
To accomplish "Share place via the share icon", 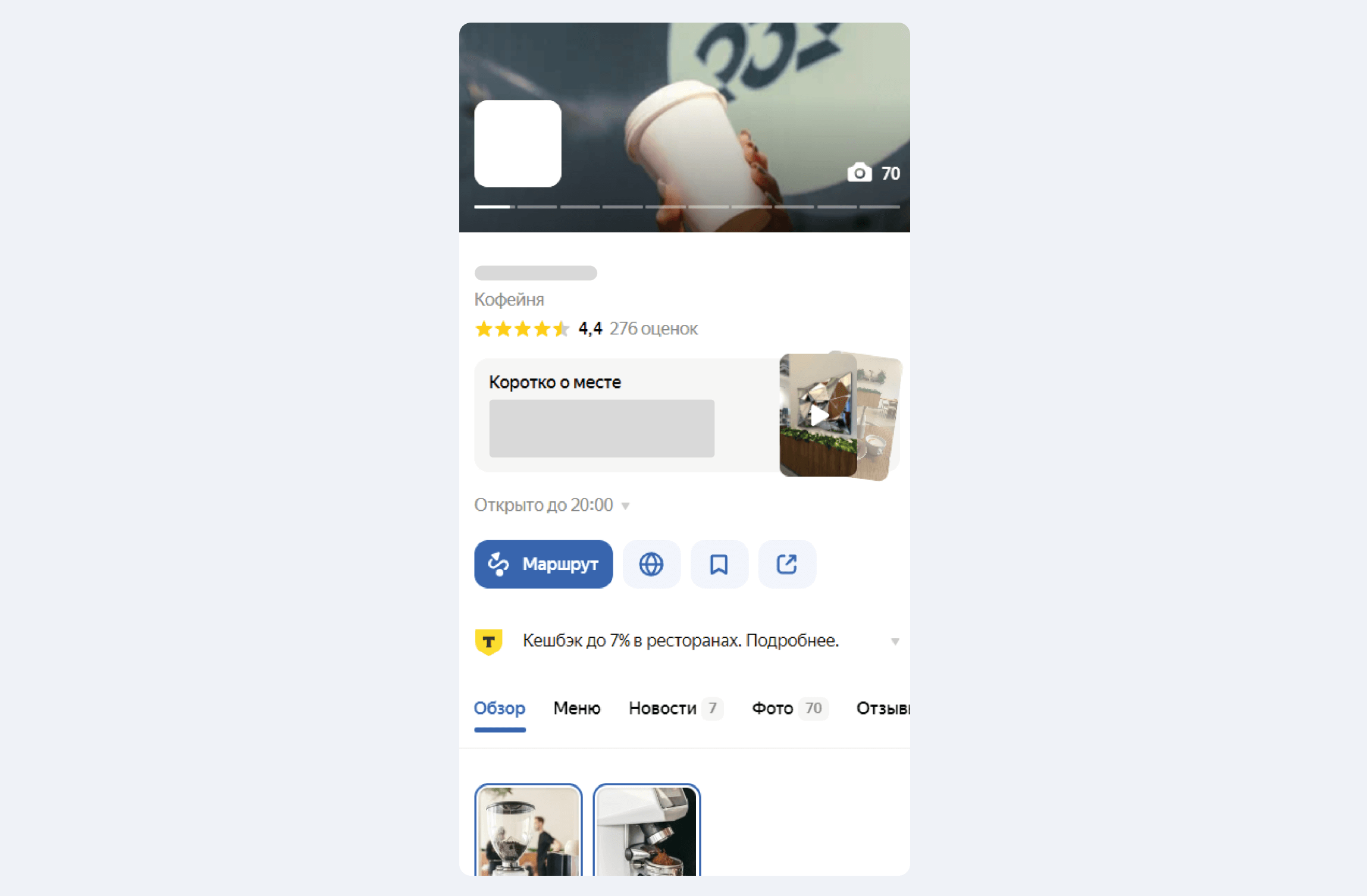I will (x=787, y=564).
